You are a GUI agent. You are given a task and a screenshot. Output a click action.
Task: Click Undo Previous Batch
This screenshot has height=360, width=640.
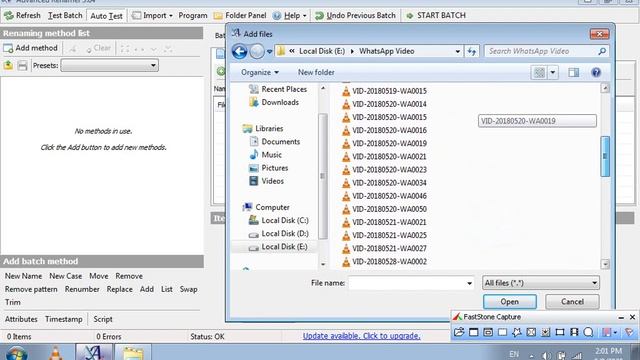pos(355,16)
